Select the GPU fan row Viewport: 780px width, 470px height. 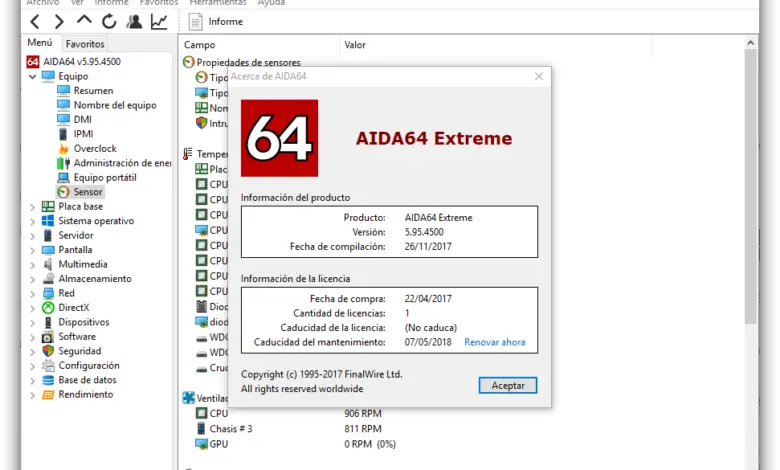tap(218, 444)
